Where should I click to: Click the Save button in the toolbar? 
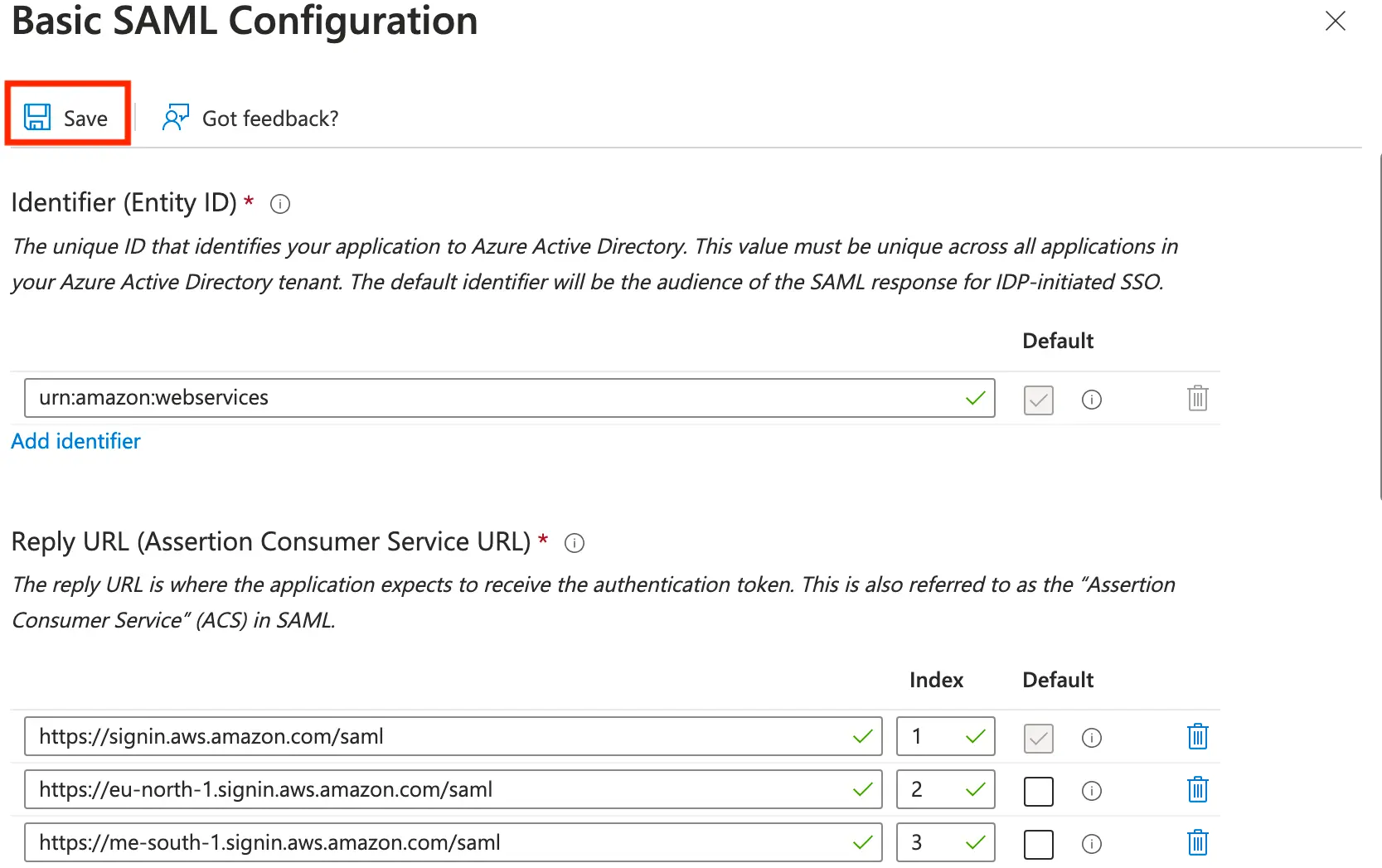pyautogui.click(x=67, y=118)
